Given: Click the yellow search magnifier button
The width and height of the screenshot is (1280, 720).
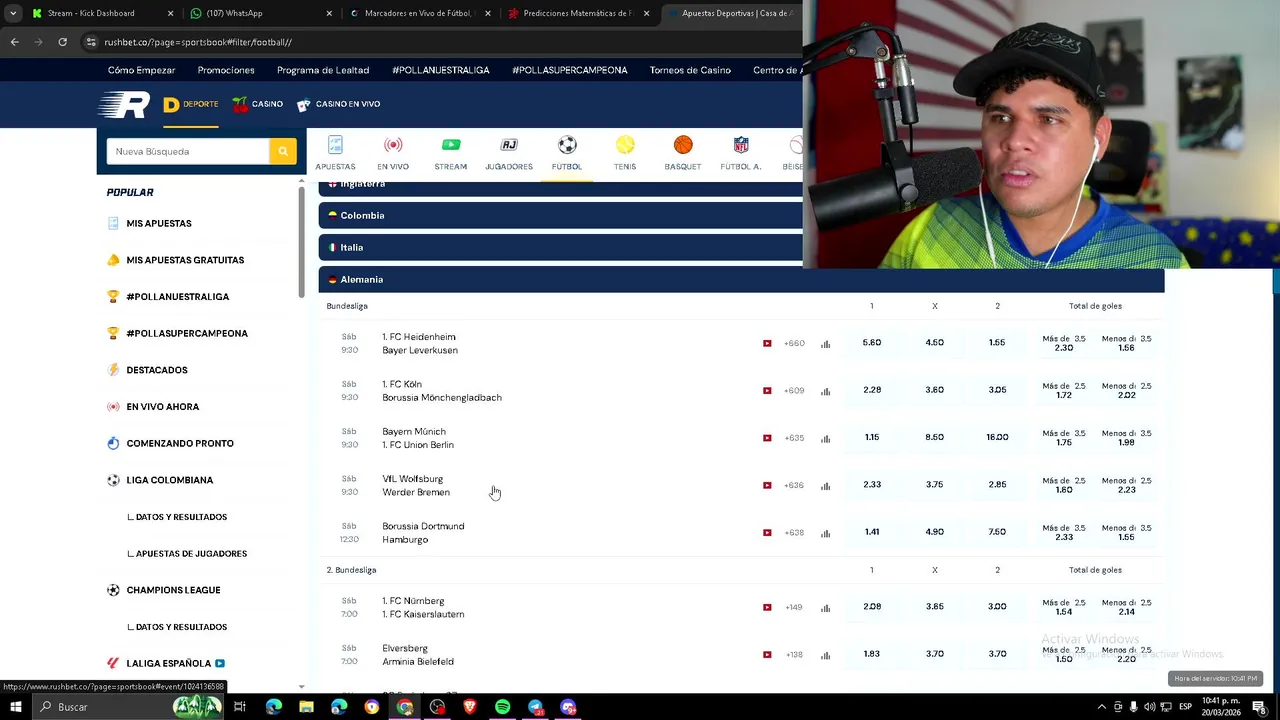Looking at the screenshot, I should click(x=283, y=151).
